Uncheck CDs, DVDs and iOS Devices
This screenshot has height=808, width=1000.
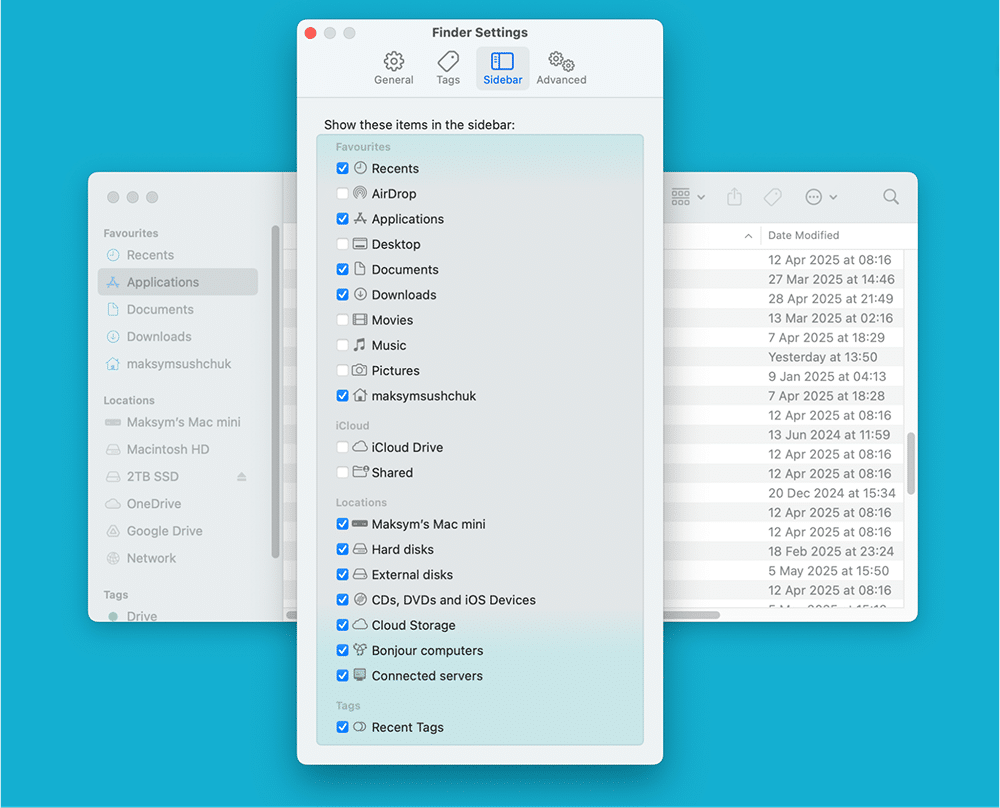coord(342,599)
